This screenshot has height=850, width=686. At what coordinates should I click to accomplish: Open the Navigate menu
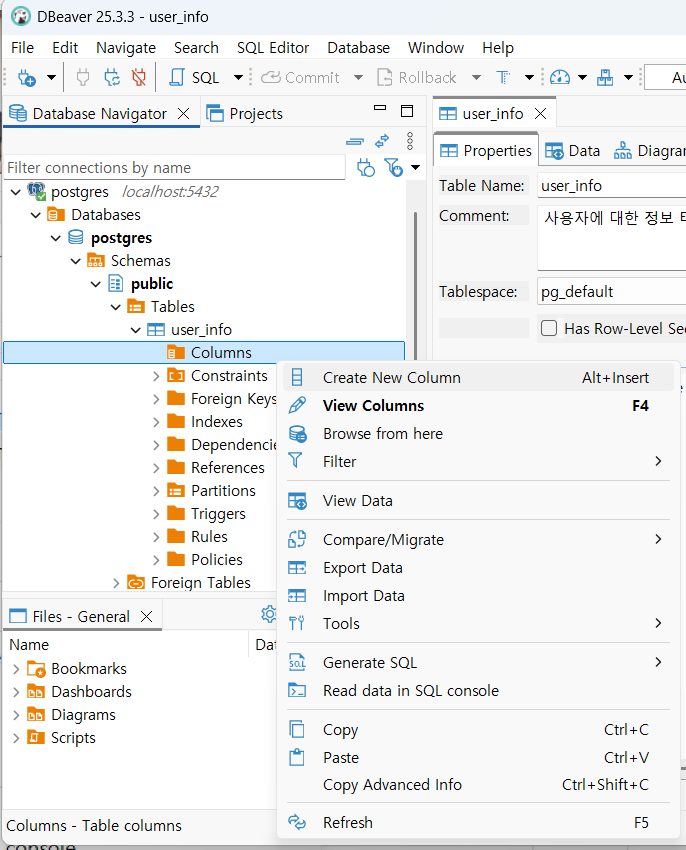pos(126,48)
